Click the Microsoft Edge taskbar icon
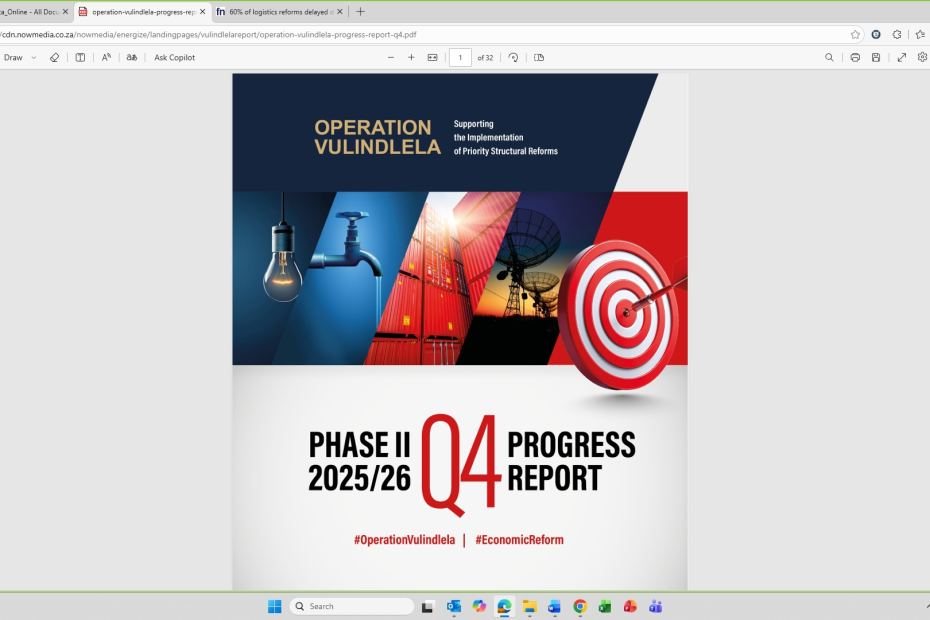This screenshot has width=930, height=620. click(504, 606)
